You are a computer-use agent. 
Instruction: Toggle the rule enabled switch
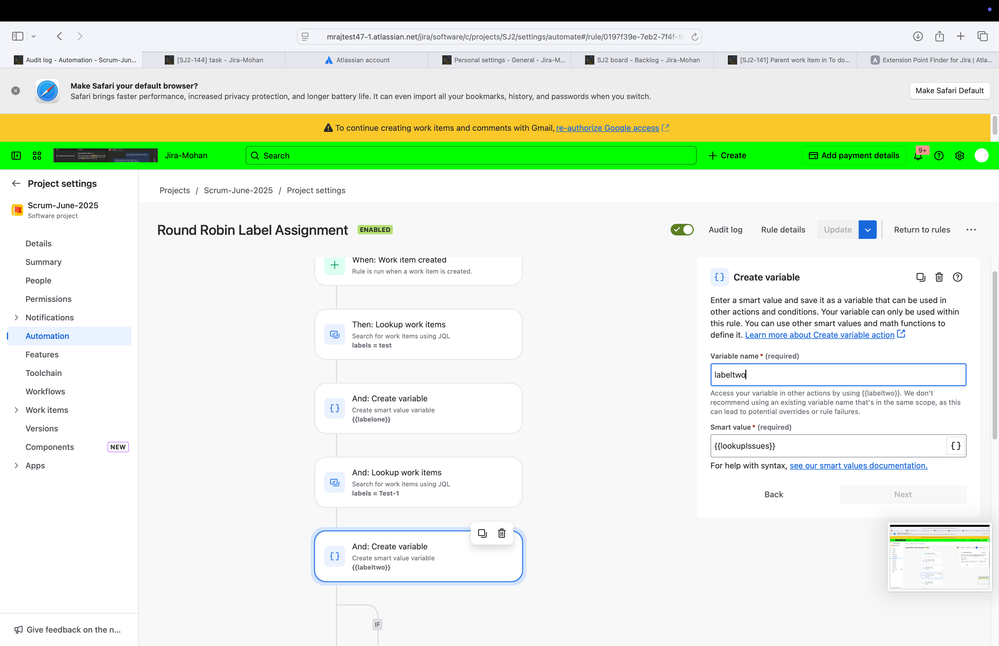click(682, 229)
